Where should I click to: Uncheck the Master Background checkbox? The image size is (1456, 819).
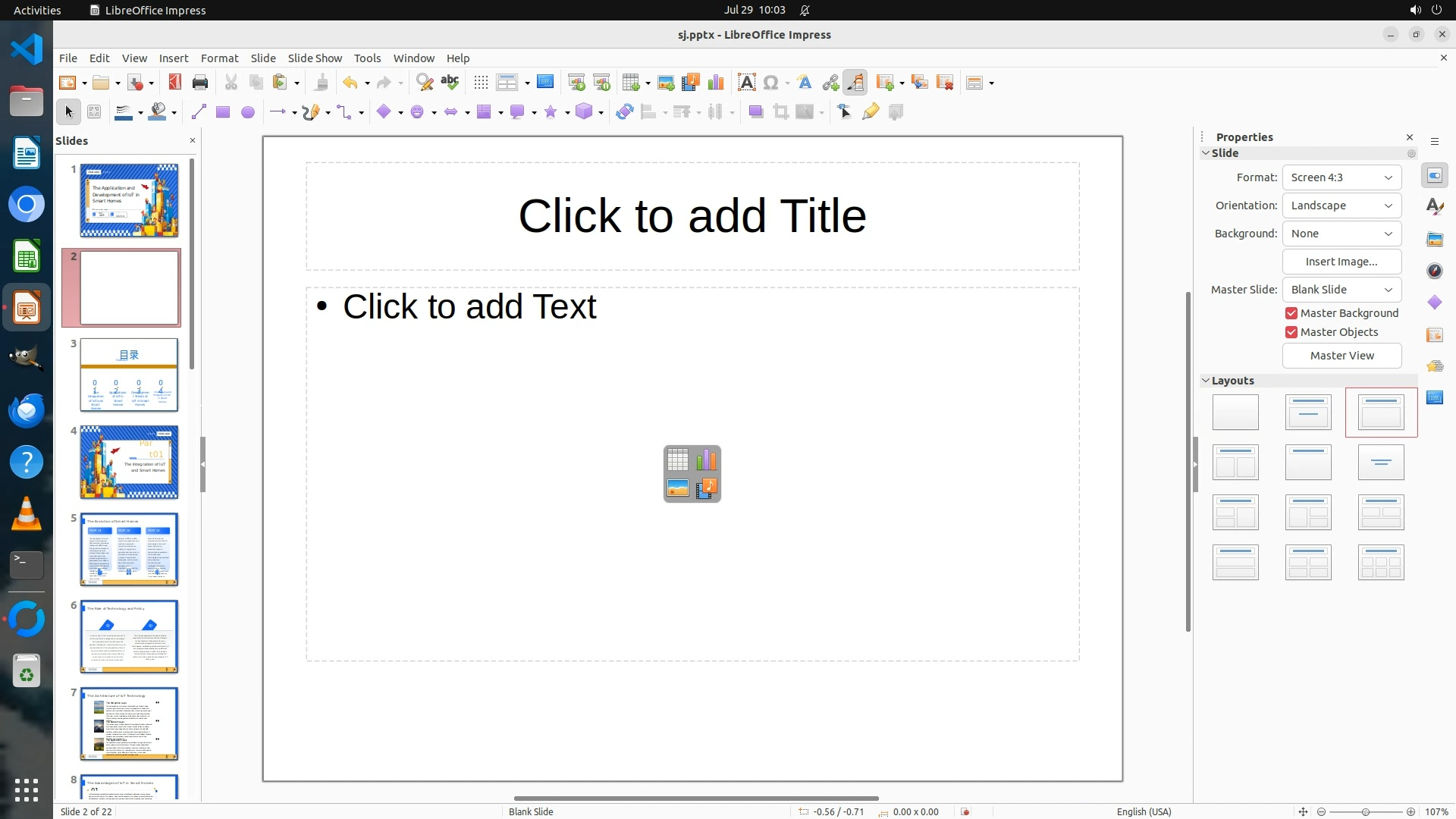click(1291, 313)
